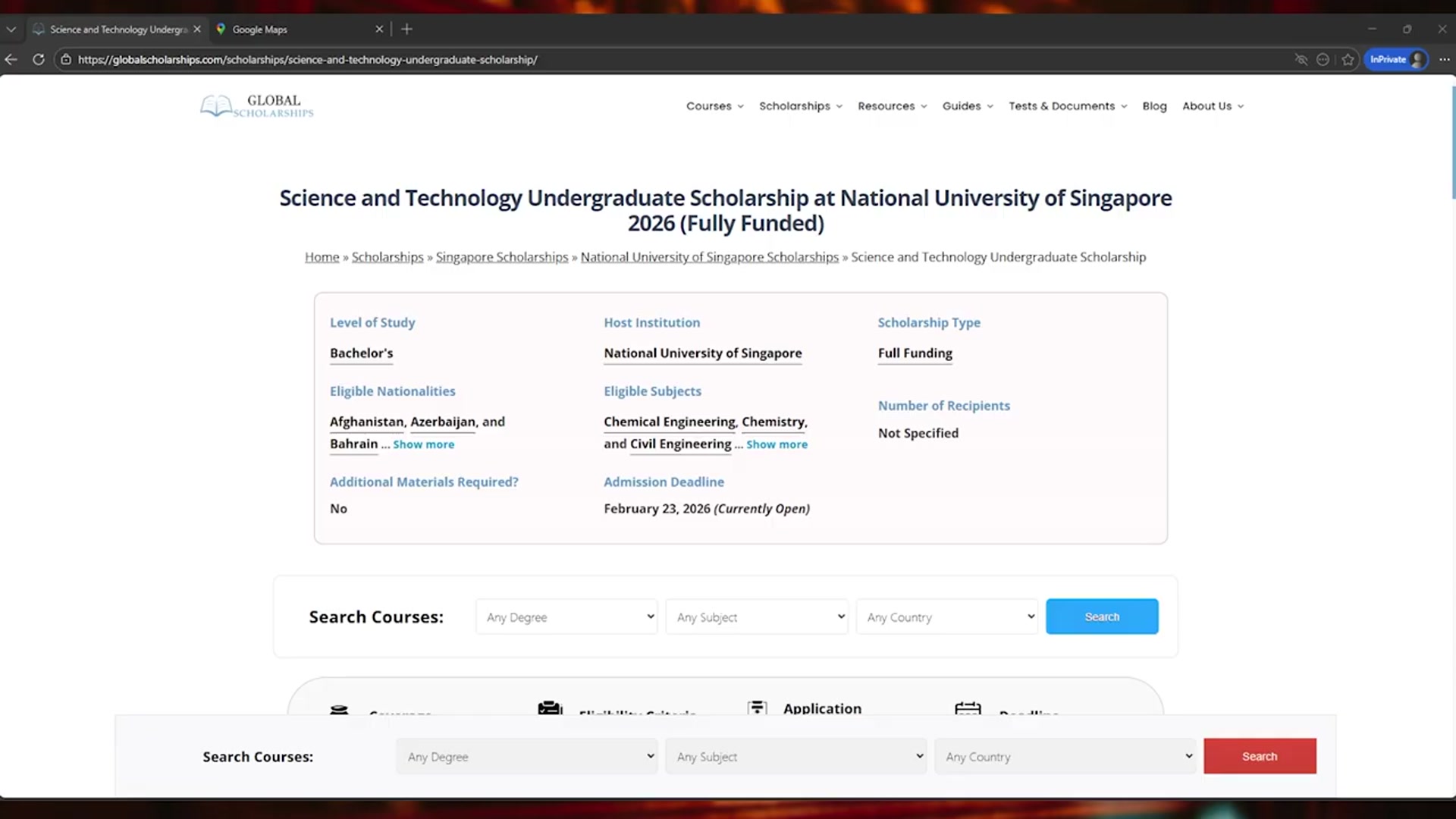The width and height of the screenshot is (1456, 819).
Task: Open the Any Degree dropdown
Action: [x=566, y=617]
